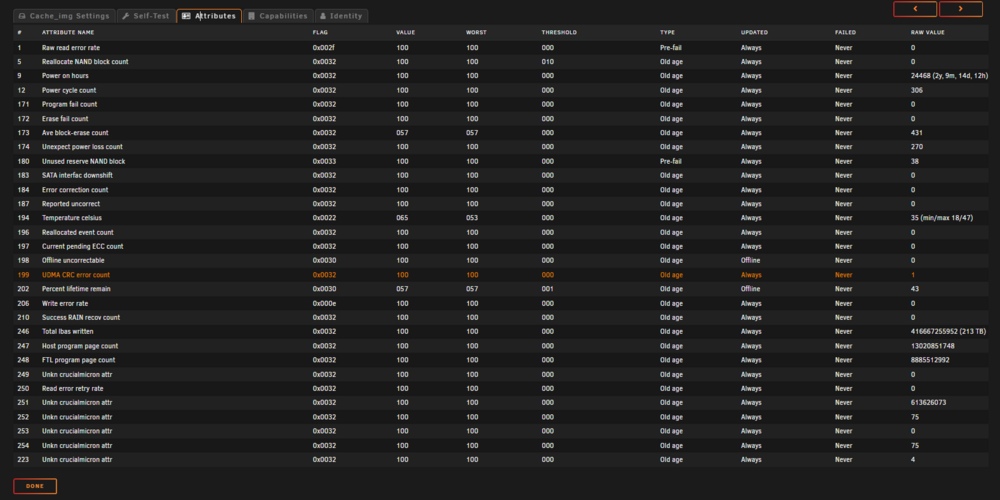Click the THRESHOLD column header
The height and width of the screenshot is (500, 1000).
click(559, 33)
